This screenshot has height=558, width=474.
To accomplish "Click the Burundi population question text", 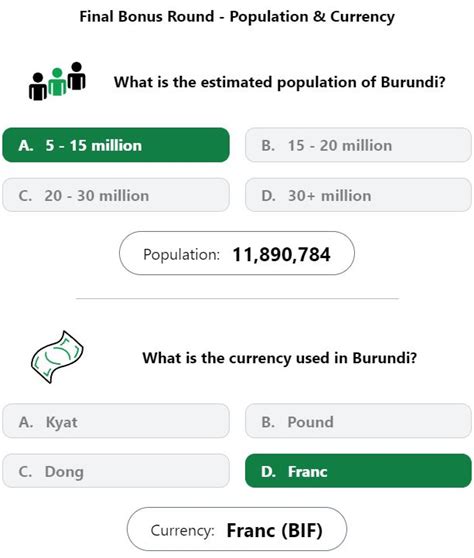I will click(279, 82).
